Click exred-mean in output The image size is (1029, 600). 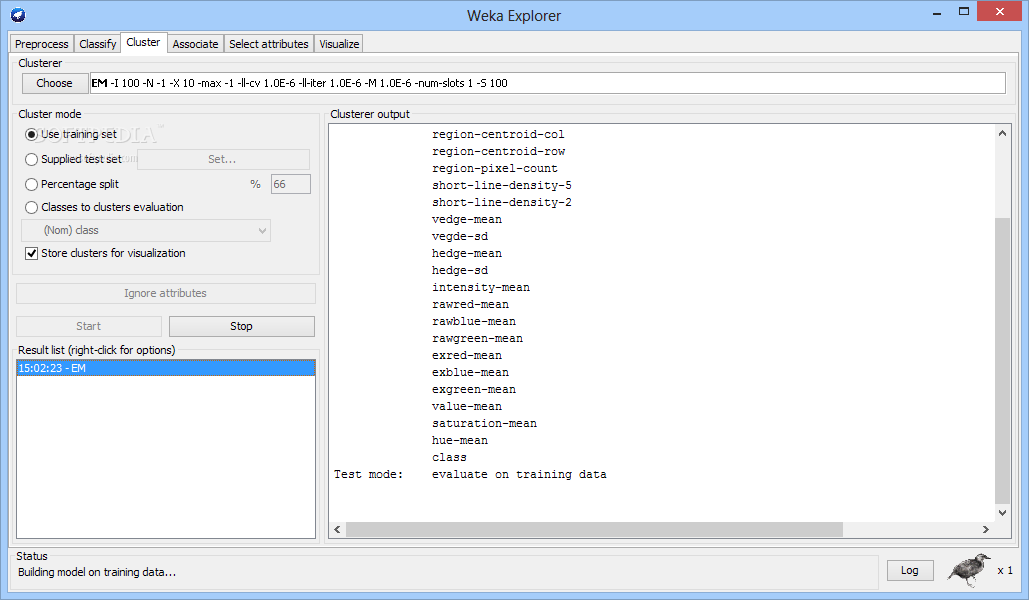point(467,356)
